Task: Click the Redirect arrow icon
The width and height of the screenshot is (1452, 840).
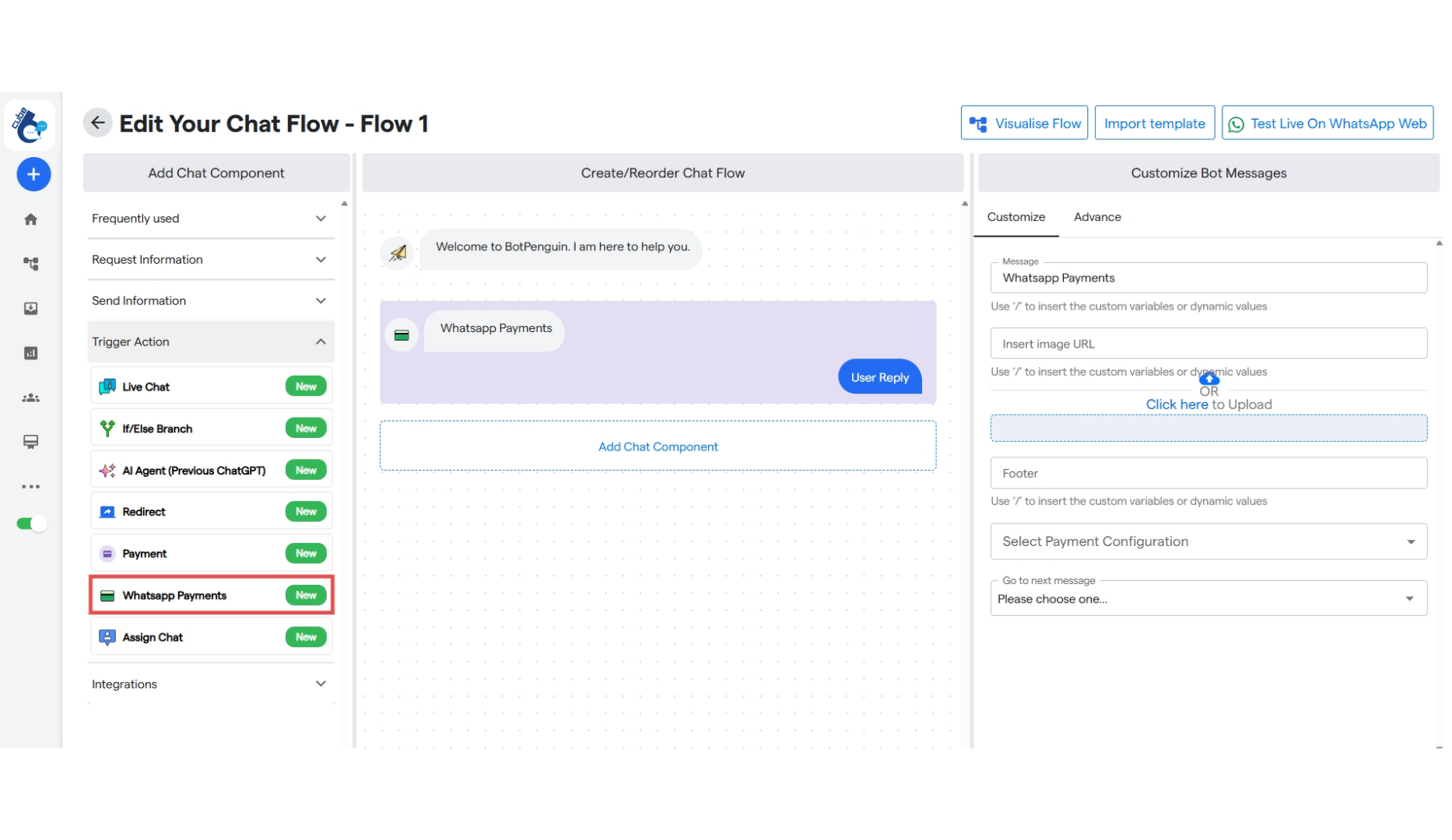Action: point(107,512)
